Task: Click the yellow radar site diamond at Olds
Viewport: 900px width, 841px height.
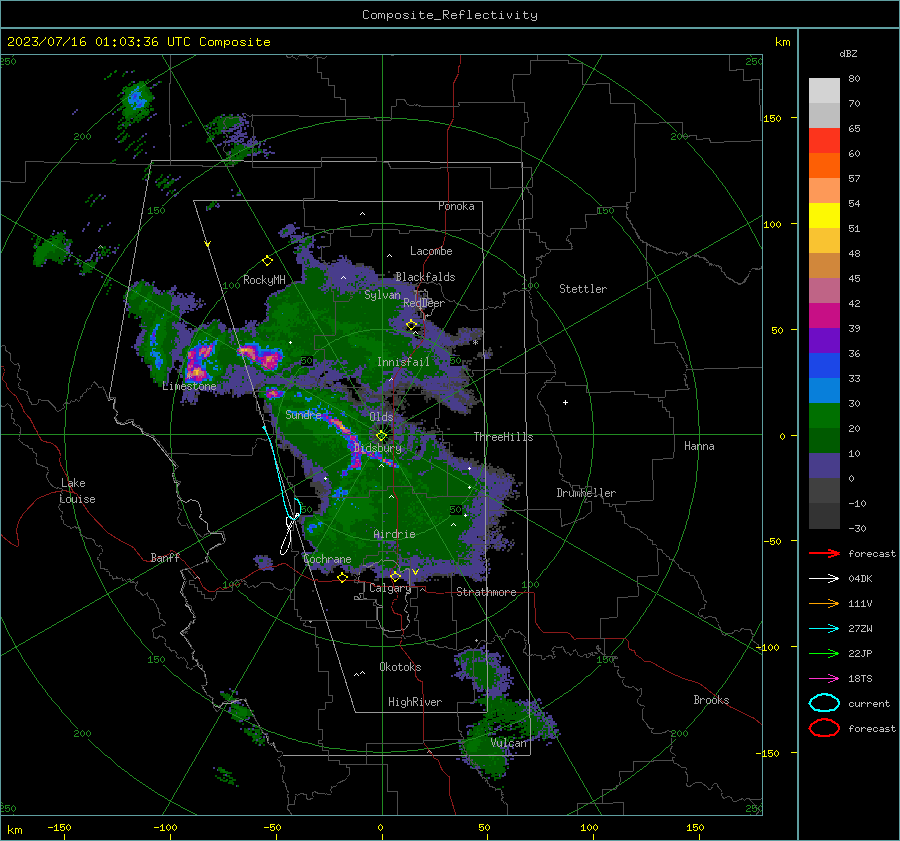Action: pos(381,435)
